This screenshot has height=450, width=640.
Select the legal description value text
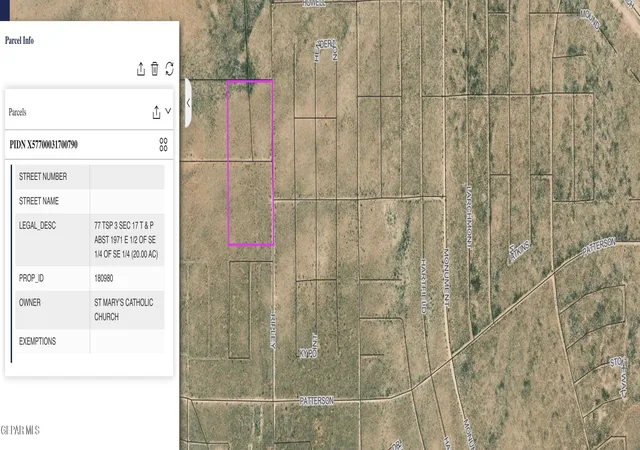click(x=126, y=240)
